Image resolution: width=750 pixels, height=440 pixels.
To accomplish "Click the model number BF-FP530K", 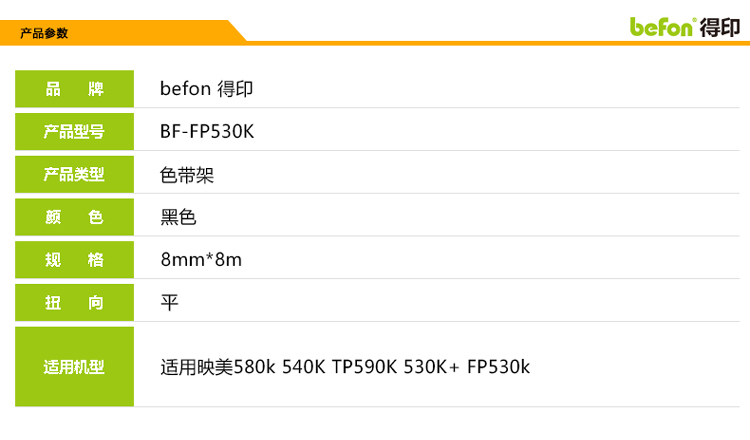I will pos(207,132).
